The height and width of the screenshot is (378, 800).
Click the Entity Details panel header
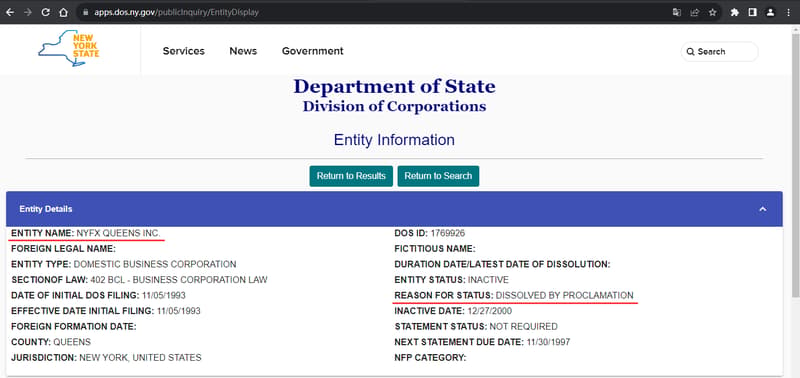(x=394, y=209)
